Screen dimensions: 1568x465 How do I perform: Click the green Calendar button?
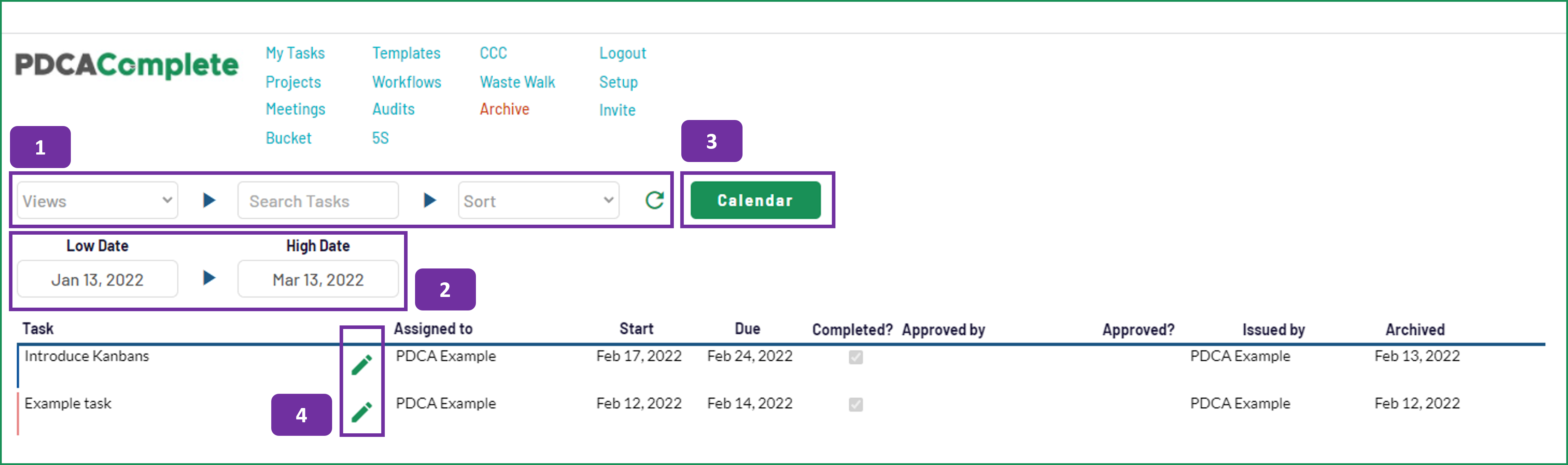[x=755, y=200]
